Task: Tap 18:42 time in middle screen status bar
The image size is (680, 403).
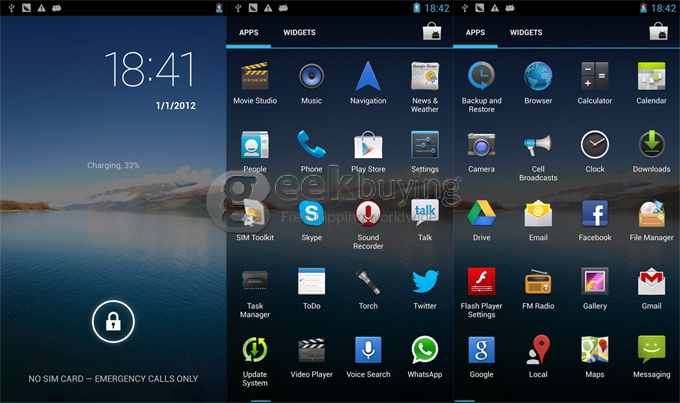Action: 437,8
